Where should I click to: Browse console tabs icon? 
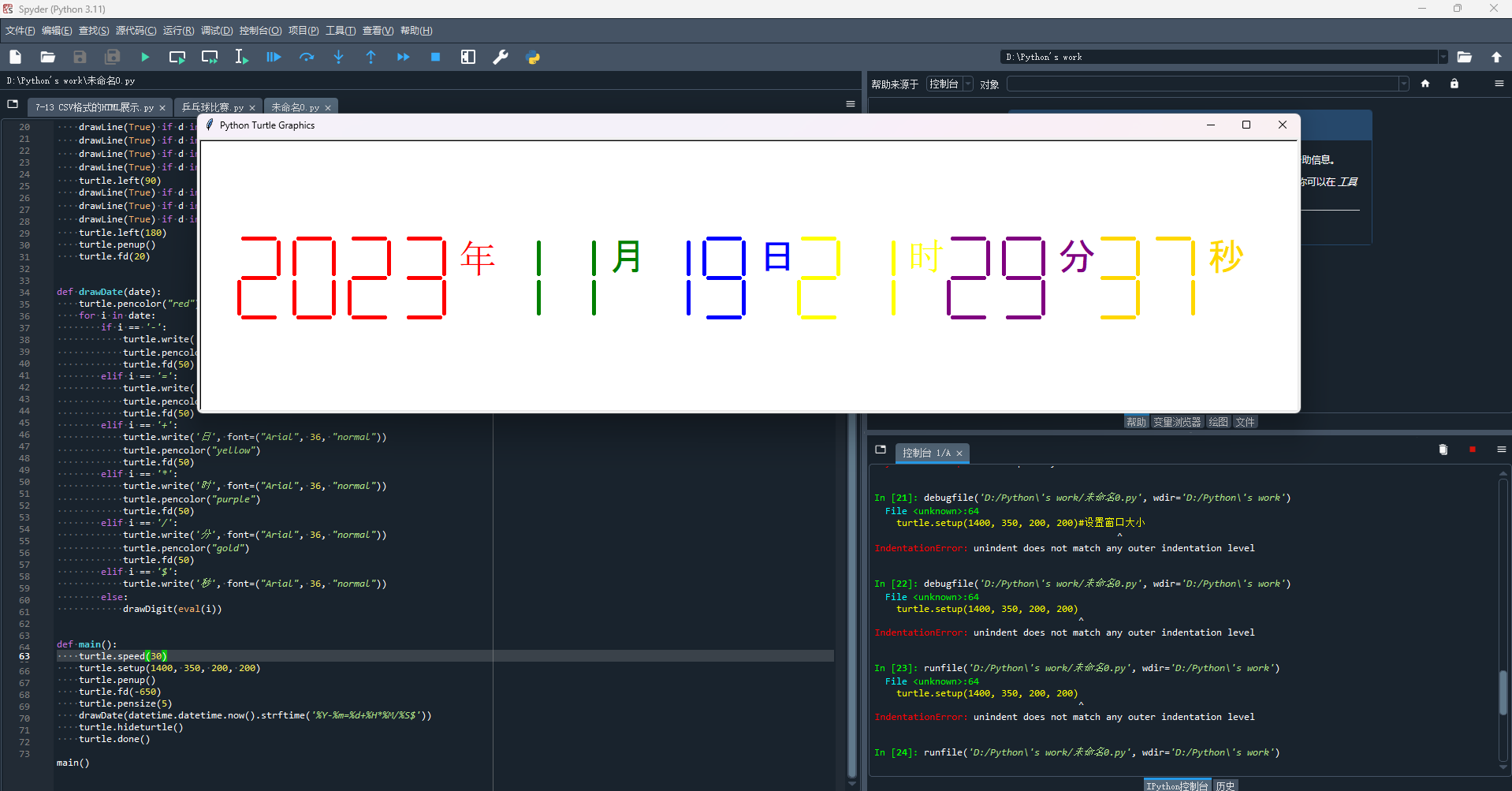tap(881, 450)
